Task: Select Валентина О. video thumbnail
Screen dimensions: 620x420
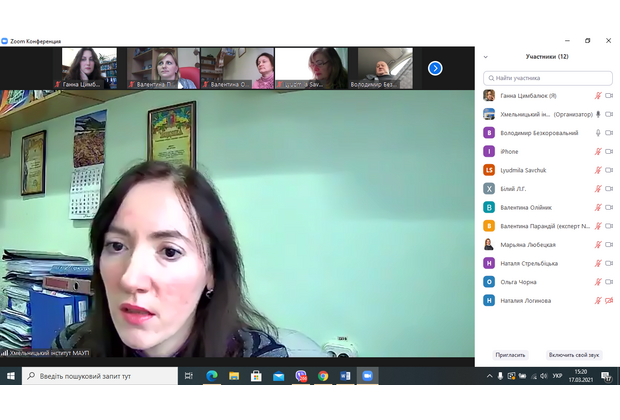Action: click(x=237, y=68)
